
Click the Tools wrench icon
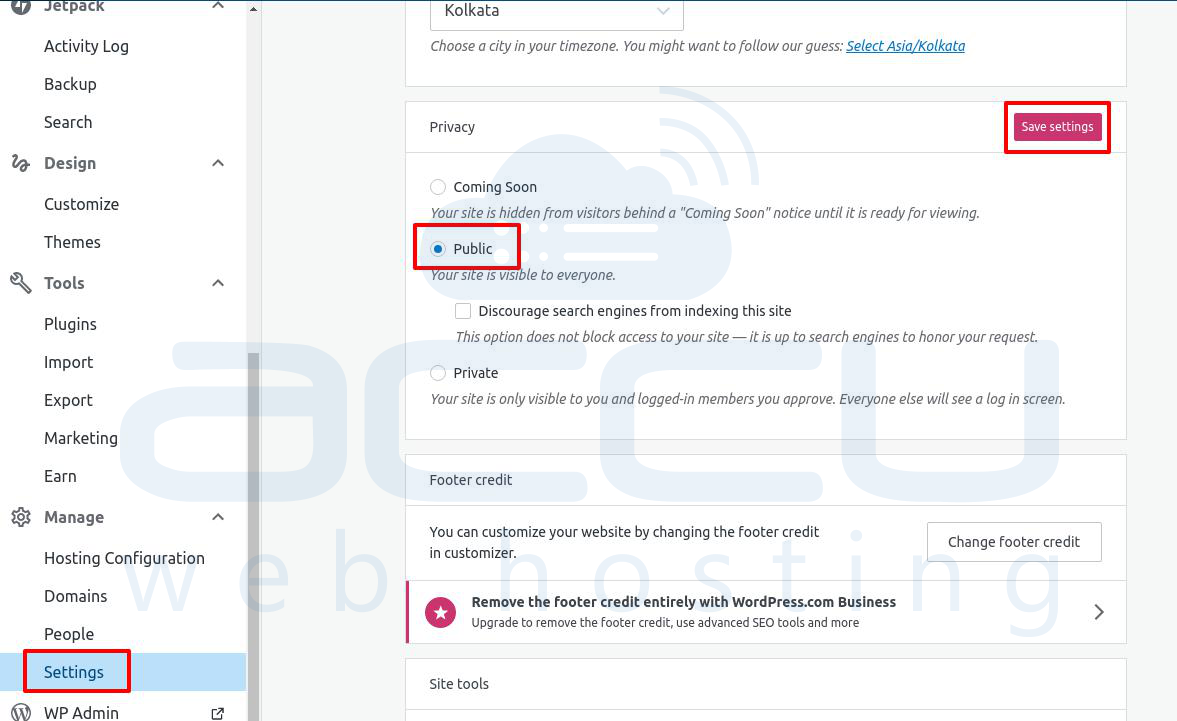[20, 283]
